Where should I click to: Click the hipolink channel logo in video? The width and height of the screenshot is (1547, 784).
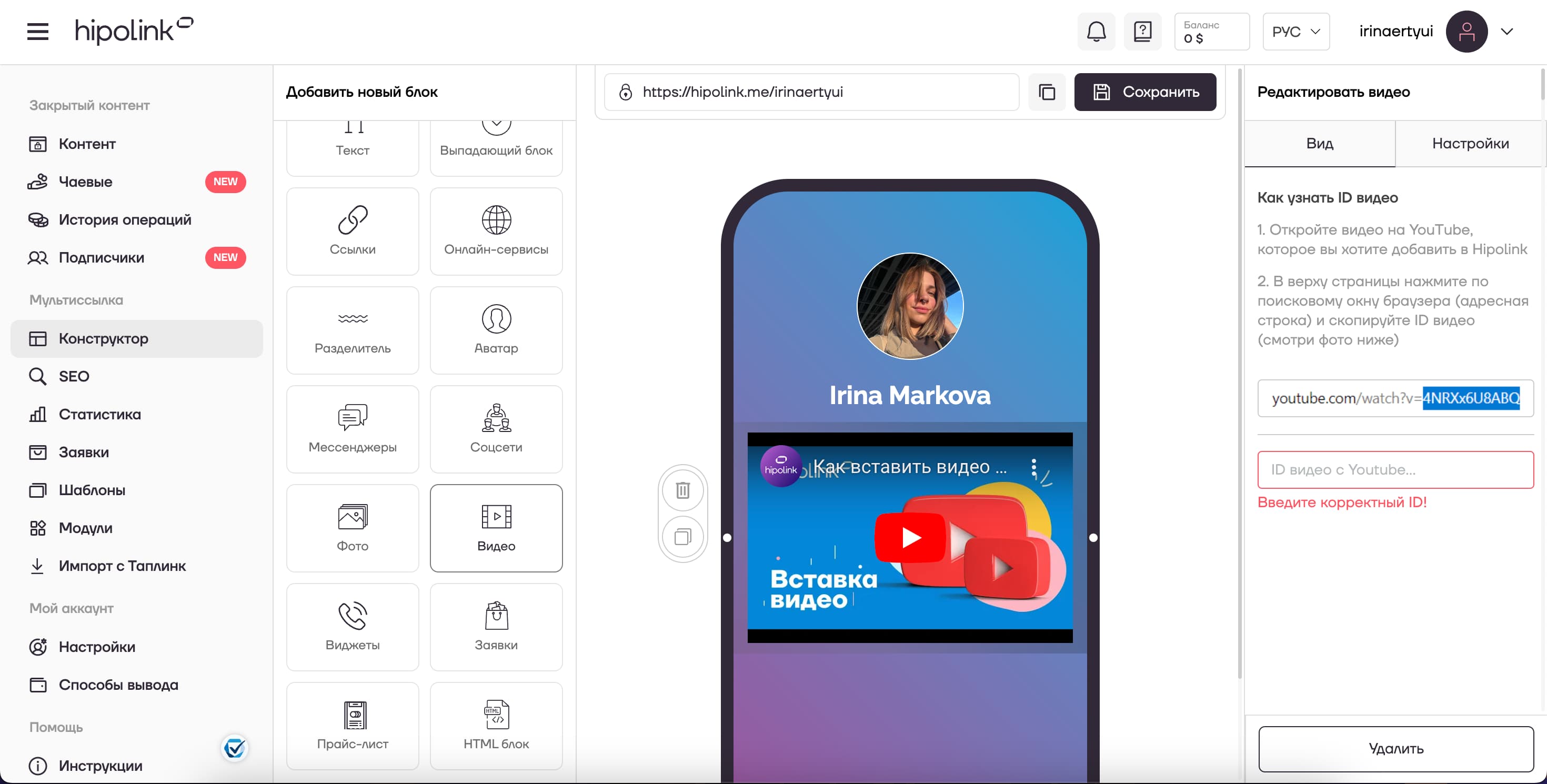[x=781, y=466]
